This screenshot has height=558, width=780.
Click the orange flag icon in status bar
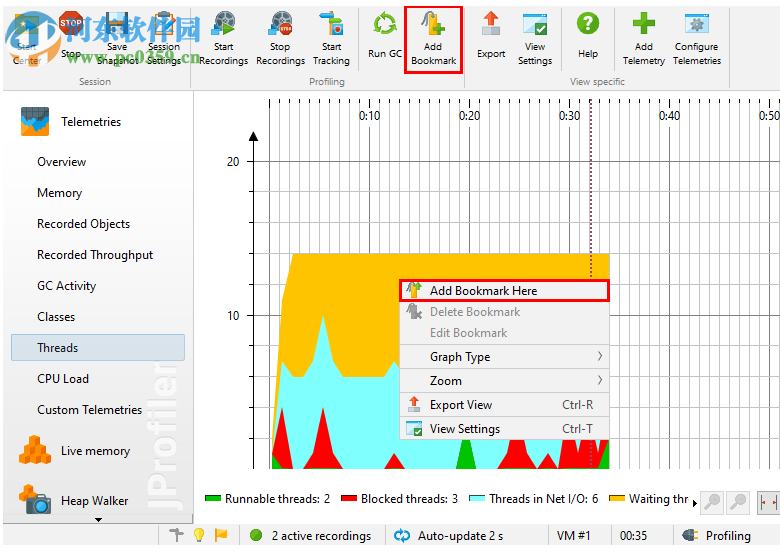pyautogui.click(x=221, y=535)
